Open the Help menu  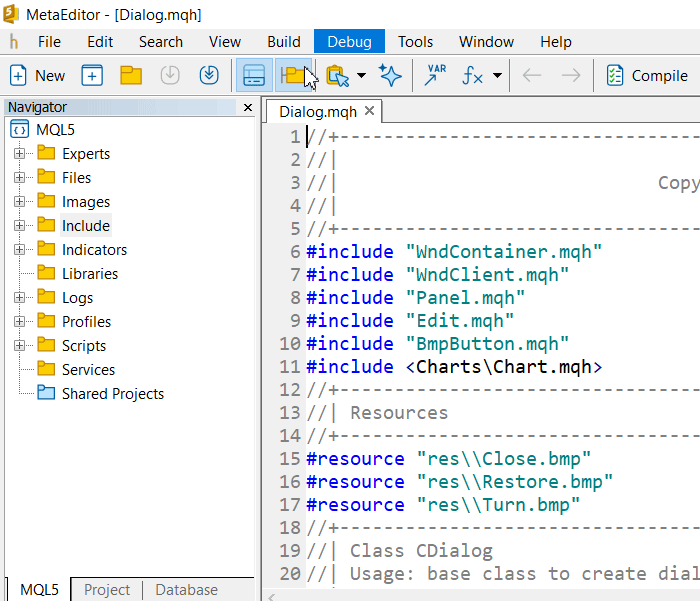click(555, 42)
